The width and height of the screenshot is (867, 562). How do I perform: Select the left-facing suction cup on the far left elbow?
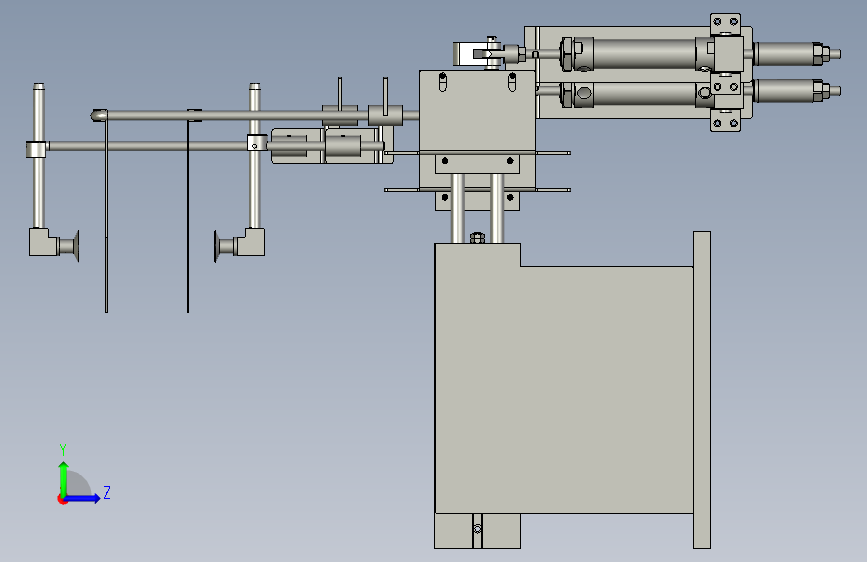pos(69,246)
